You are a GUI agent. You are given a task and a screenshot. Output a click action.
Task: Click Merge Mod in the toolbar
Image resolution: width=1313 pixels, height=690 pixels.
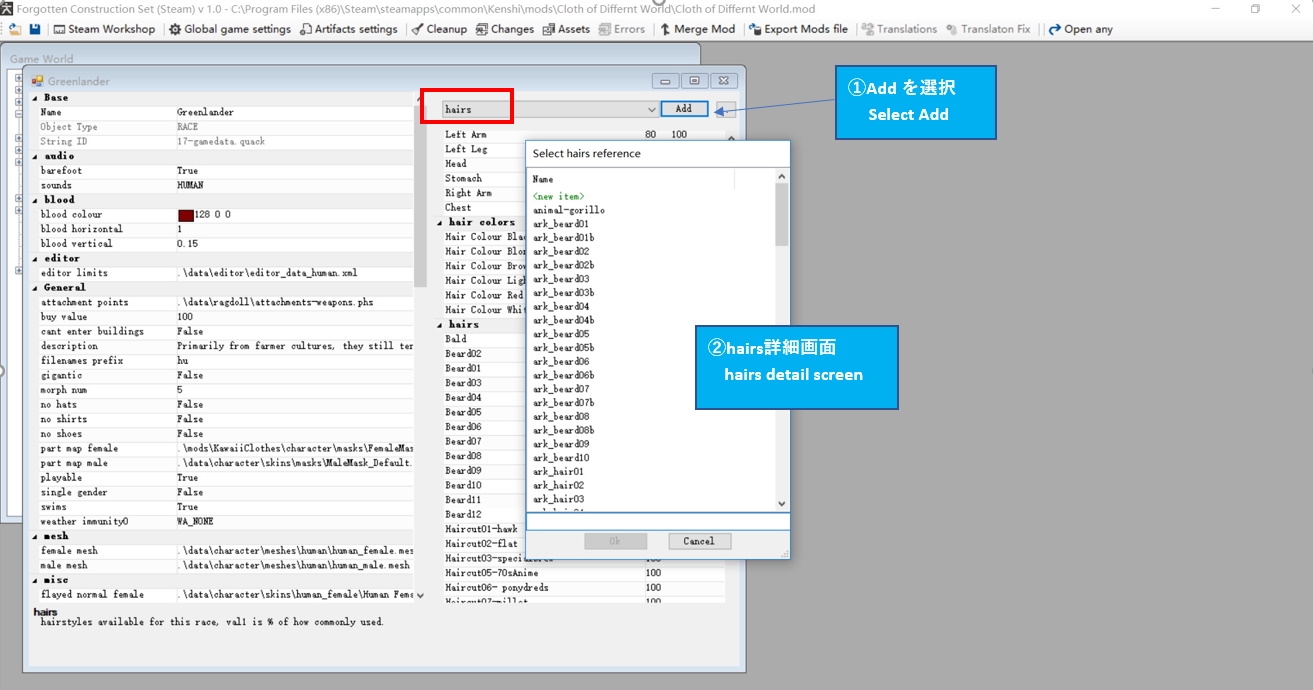coord(697,29)
